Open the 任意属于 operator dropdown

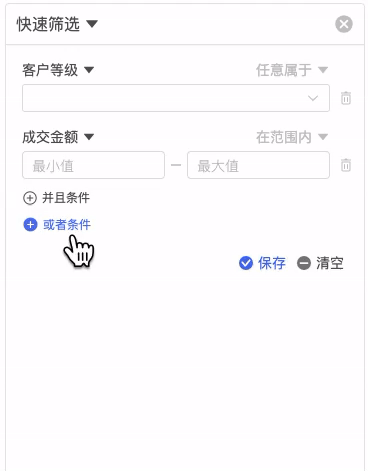292,70
